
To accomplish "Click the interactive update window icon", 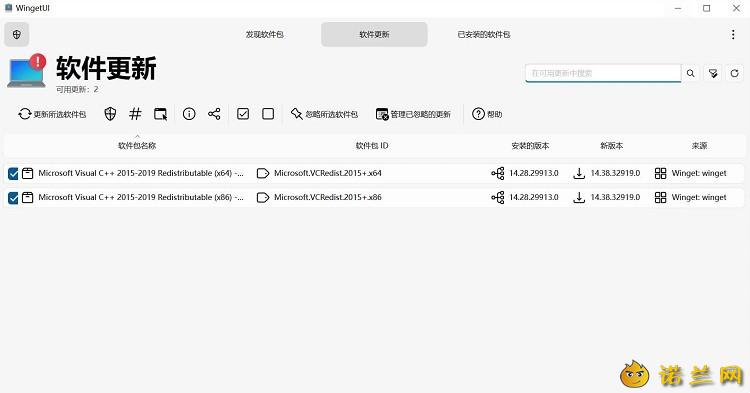I will (160, 114).
